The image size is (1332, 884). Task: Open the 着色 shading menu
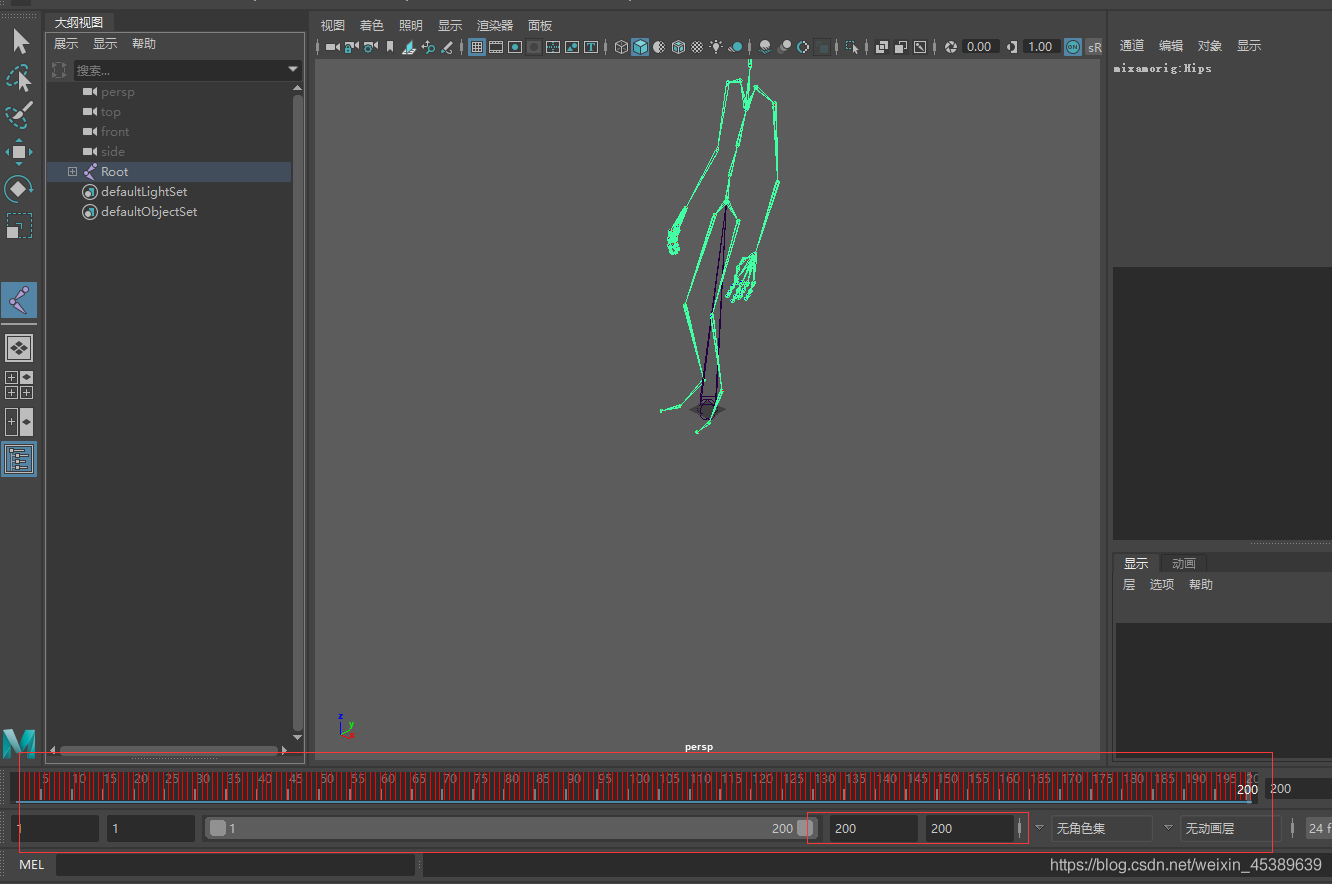pos(371,25)
